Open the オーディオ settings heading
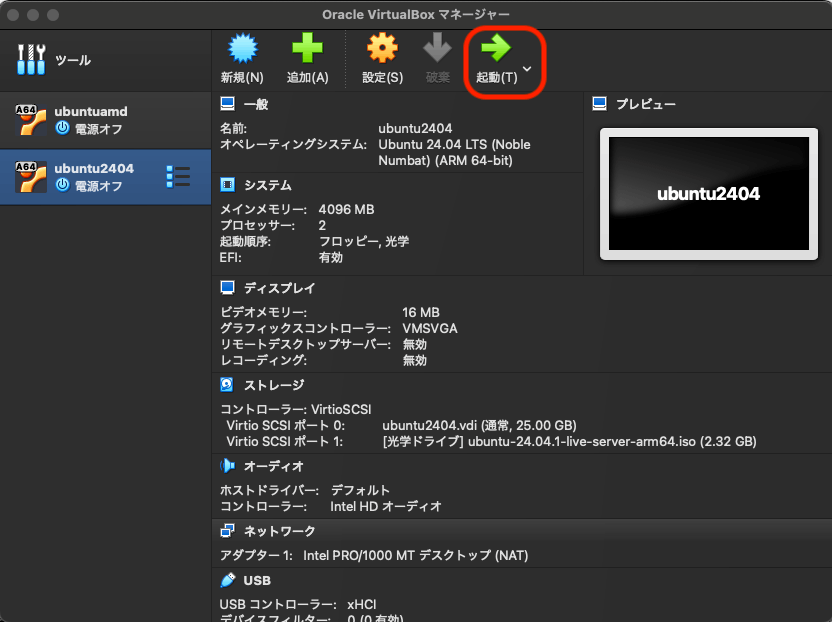Screen dimensions: 832x622 274,466
